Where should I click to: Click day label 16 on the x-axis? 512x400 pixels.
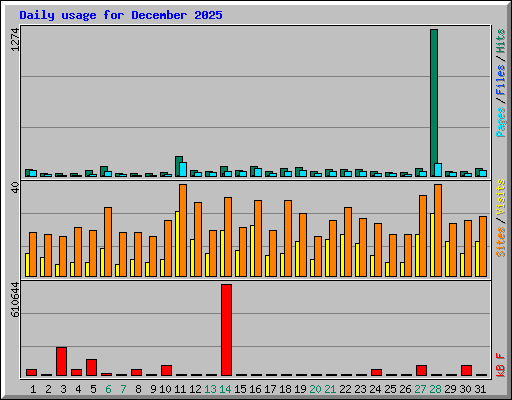pyautogui.click(x=255, y=389)
